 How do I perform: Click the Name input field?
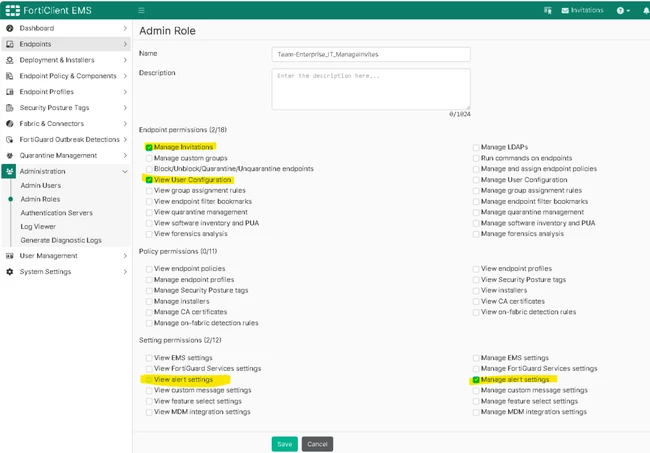[371, 54]
